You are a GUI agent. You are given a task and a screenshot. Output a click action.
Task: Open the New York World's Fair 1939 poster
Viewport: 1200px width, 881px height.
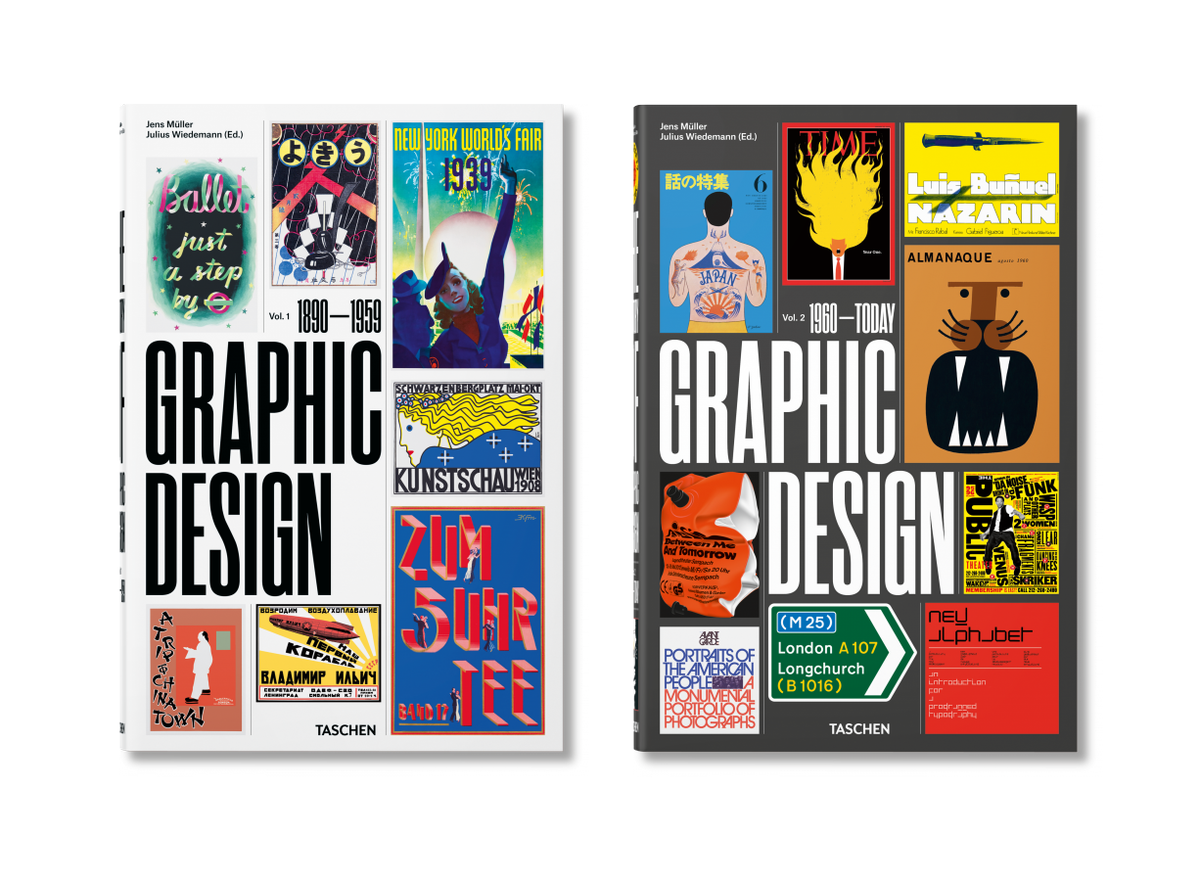(x=468, y=245)
